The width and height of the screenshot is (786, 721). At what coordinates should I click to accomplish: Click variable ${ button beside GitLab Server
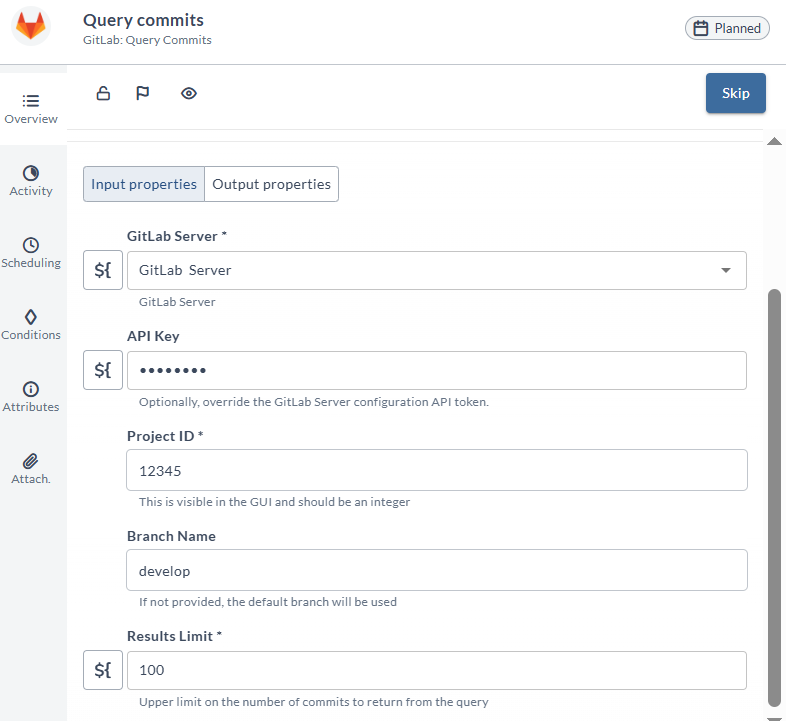point(103,270)
